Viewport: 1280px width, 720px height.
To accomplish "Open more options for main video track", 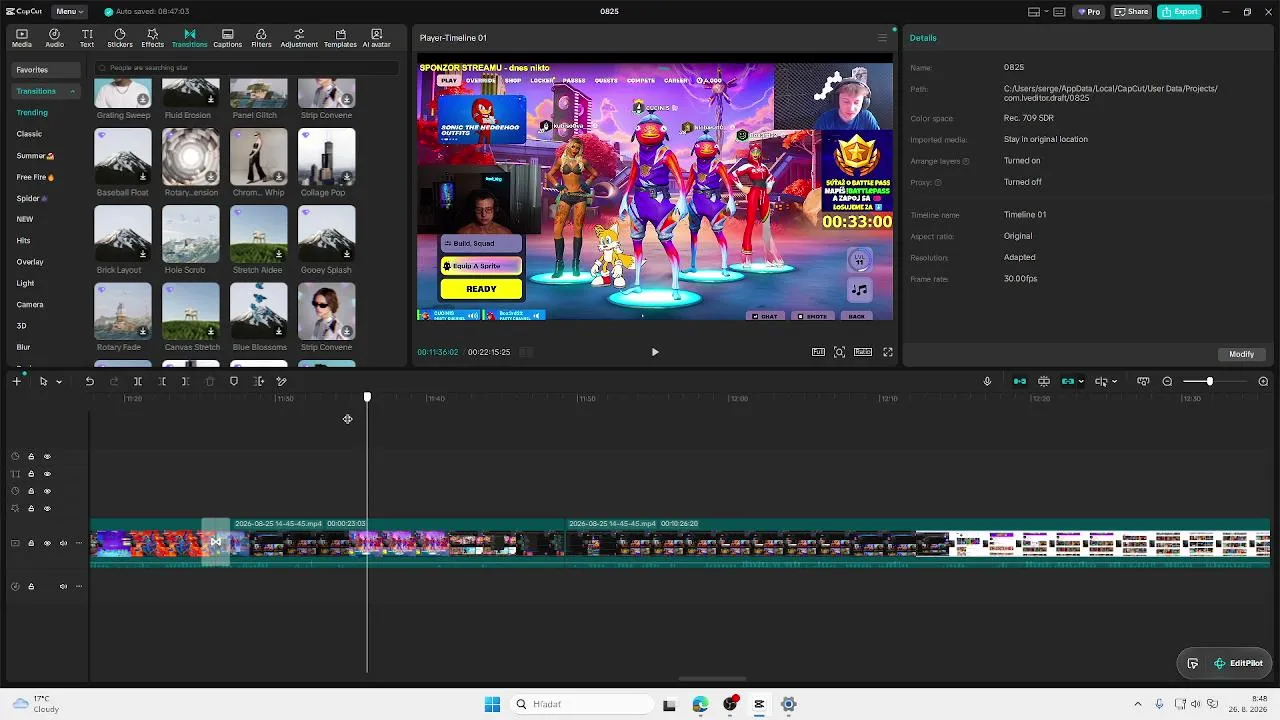I will pyautogui.click(x=79, y=543).
